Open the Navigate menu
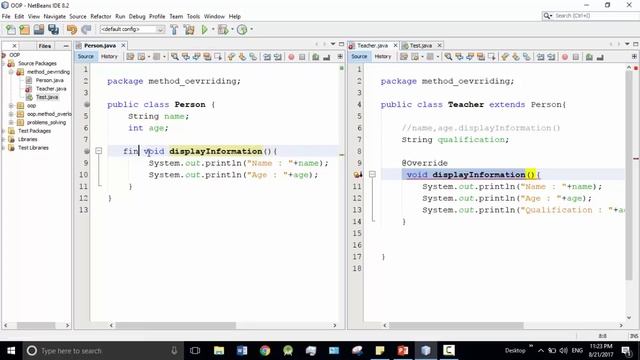The width and height of the screenshot is (640, 360). coord(55,16)
